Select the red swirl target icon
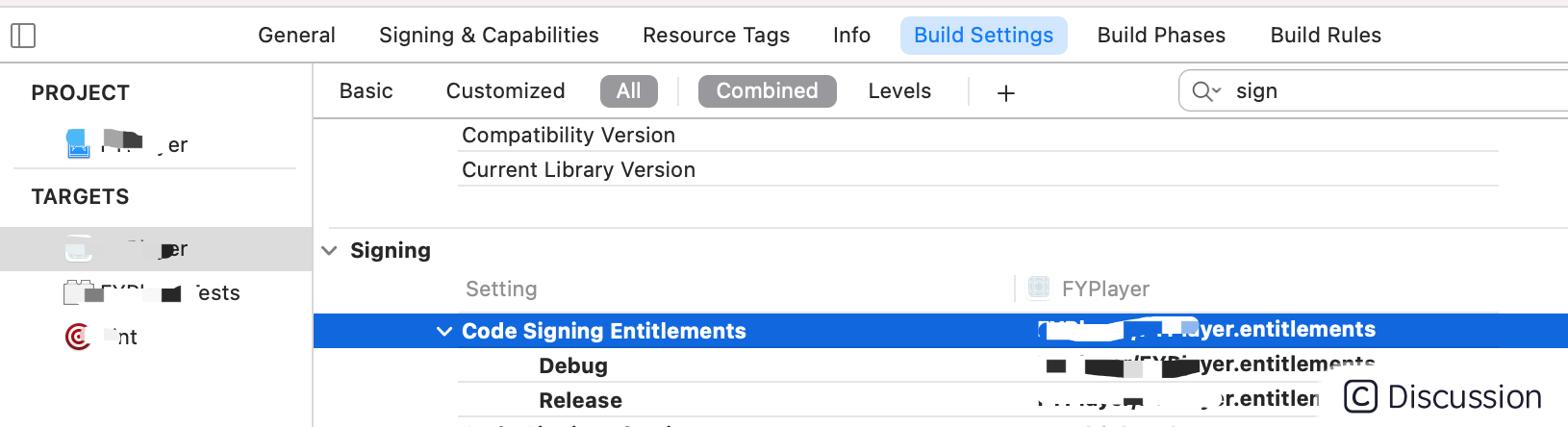 point(78,337)
